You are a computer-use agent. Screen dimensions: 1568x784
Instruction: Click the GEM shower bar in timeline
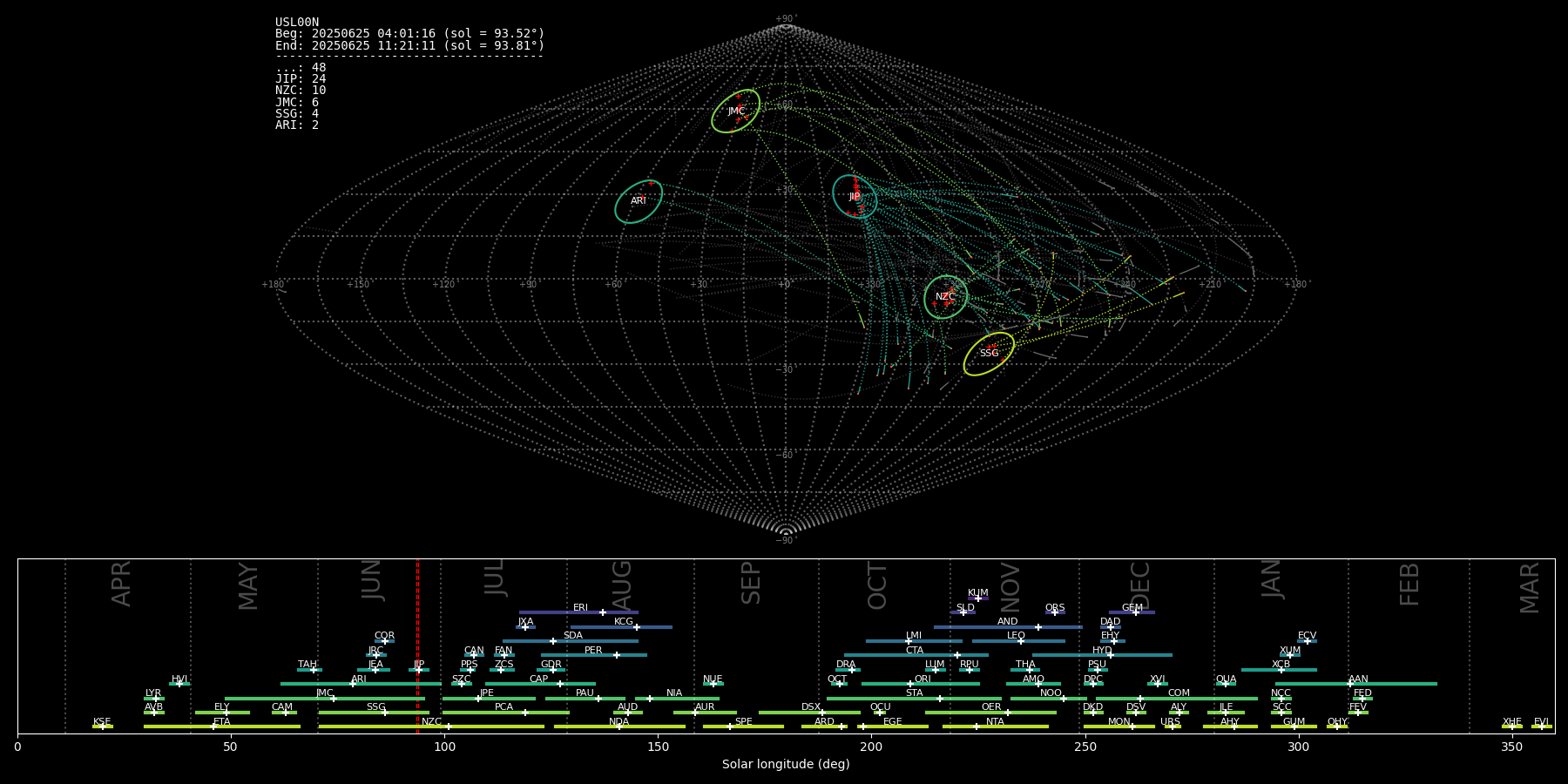click(x=1132, y=612)
